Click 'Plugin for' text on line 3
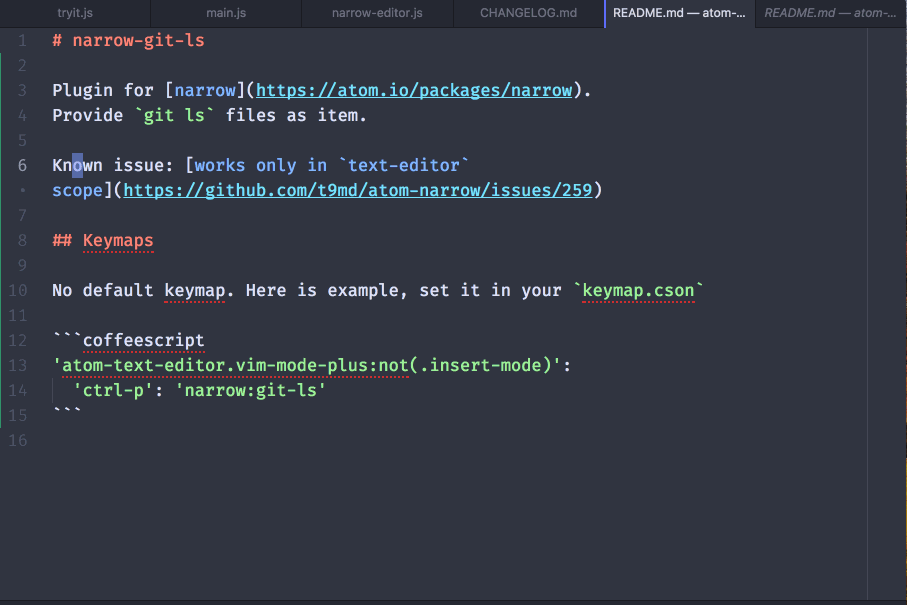Image resolution: width=907 pixels, height=605 pixels. click(103, 90)
